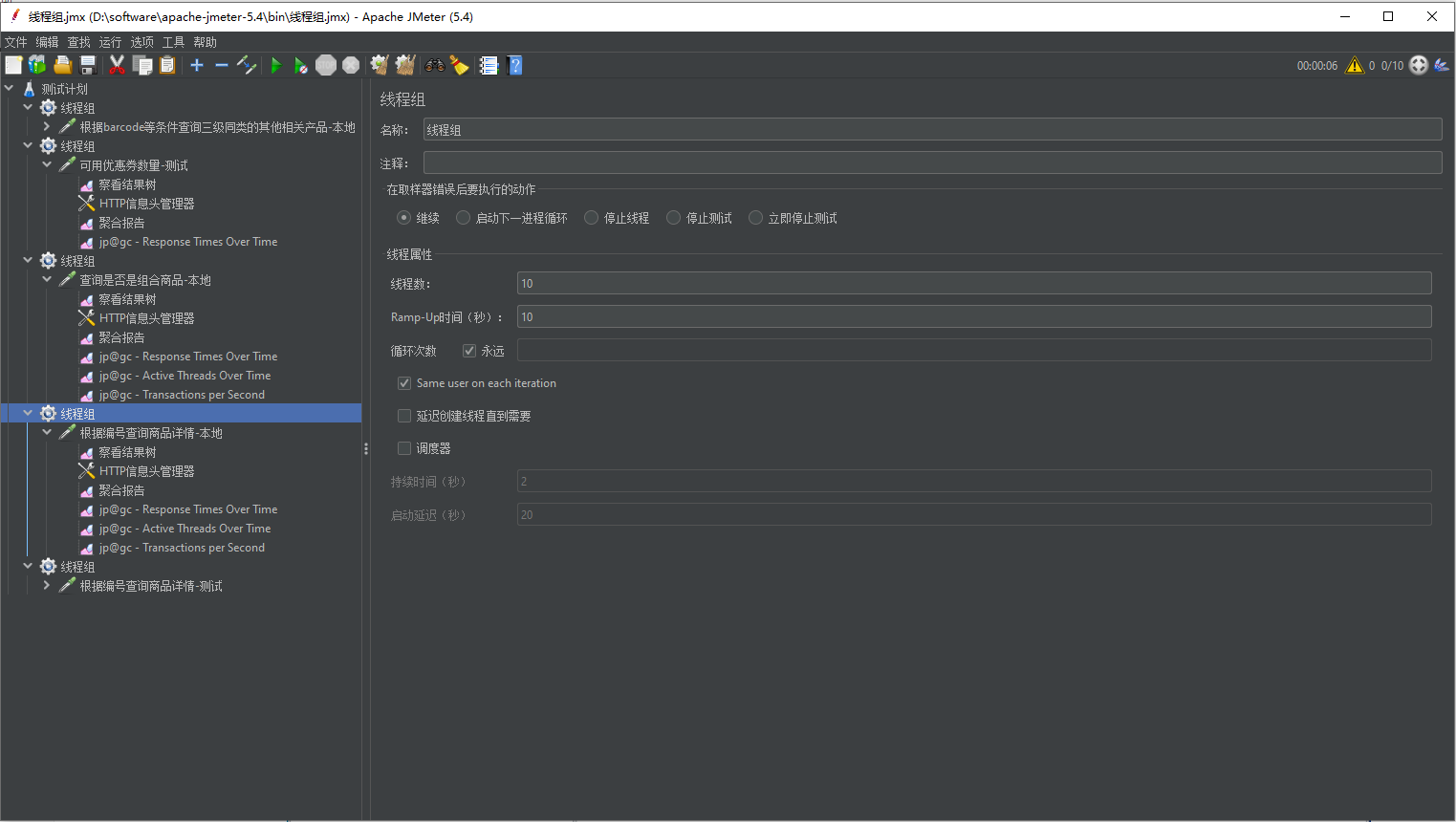Open the Function Helper dialog icon
This screenshot has height=822, width=1456.
(x=489, y=65)
